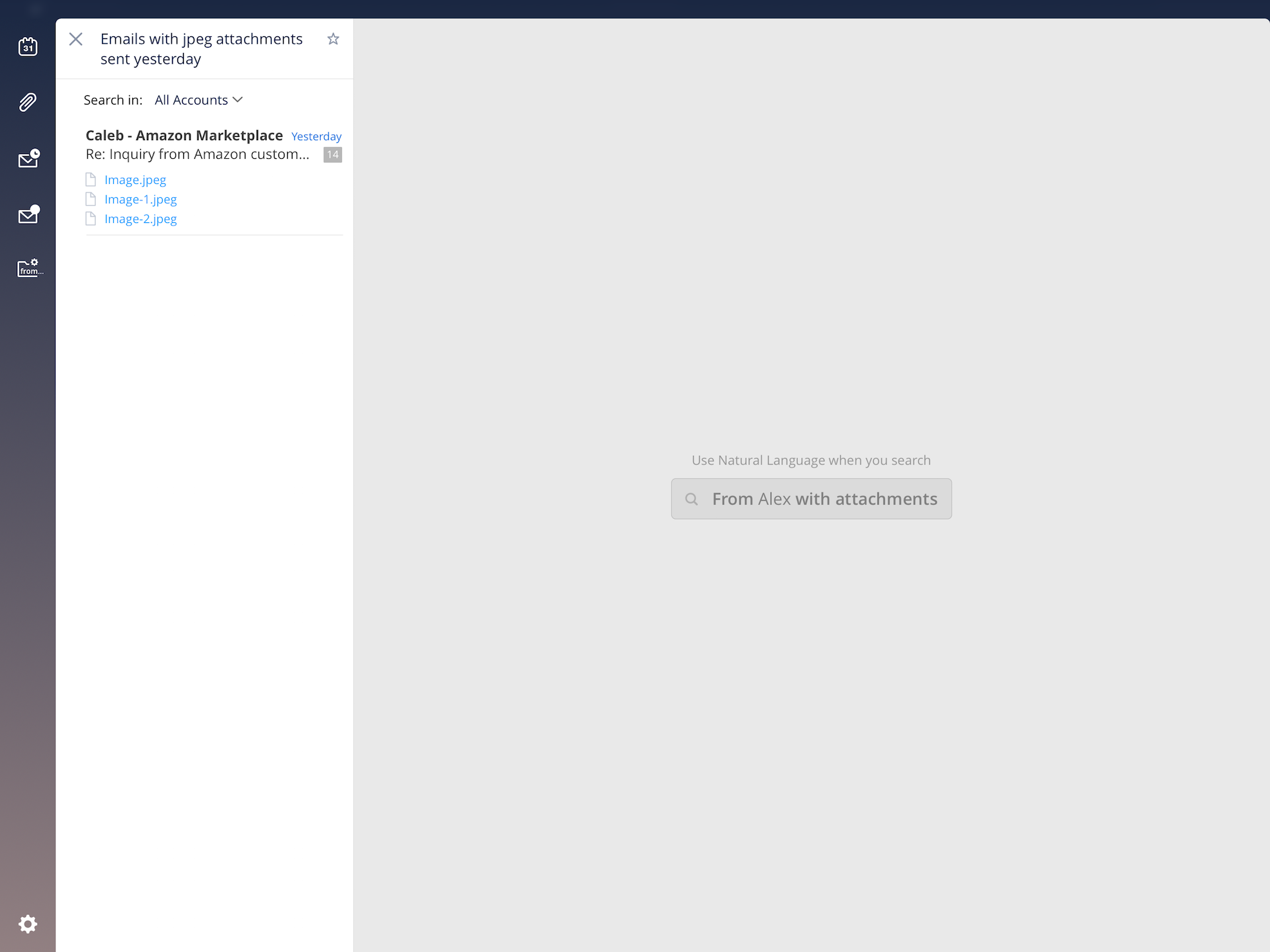Click the magnifier icon in search box
The image size is (1270, 952).
tap(691, 499)
